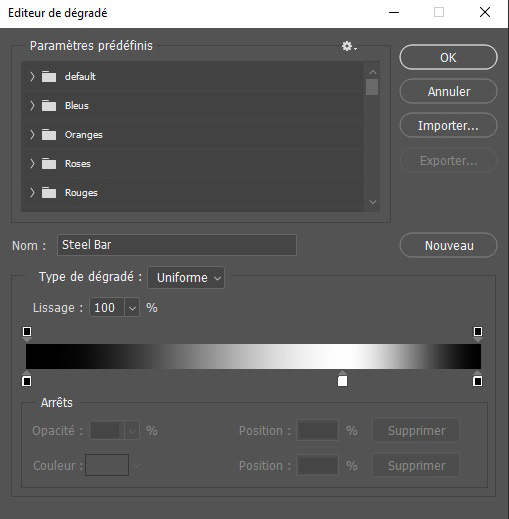This screenshot has width=509, height=519.
Task: Select the left opacity stop above gradient
Action: 27,334
